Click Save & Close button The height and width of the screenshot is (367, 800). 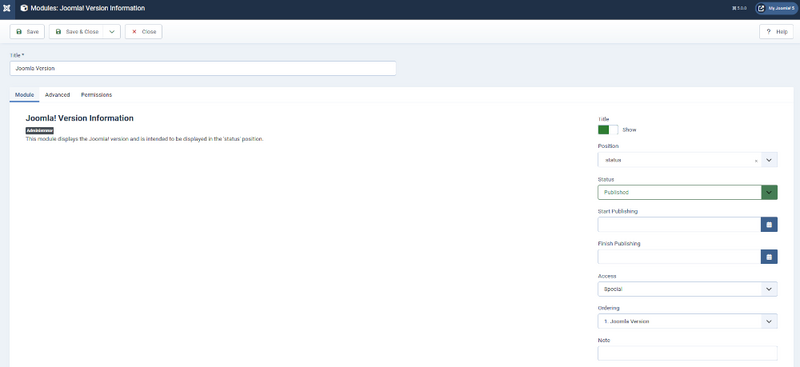tap(77, 32)
